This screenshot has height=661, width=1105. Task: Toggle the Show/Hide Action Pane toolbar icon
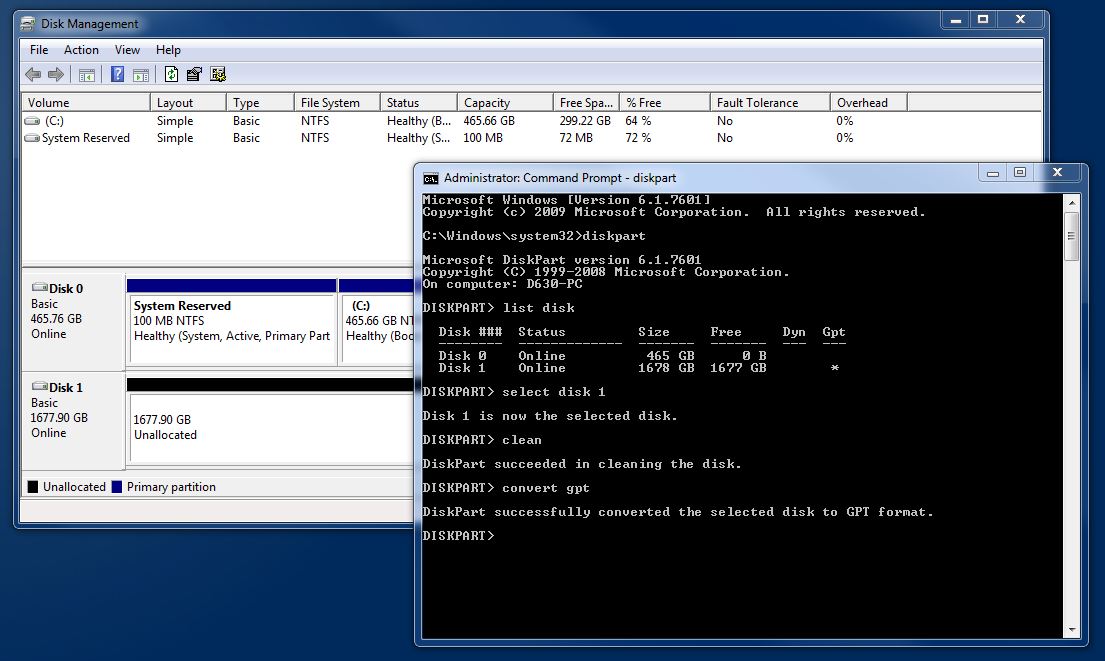(141, 74)
